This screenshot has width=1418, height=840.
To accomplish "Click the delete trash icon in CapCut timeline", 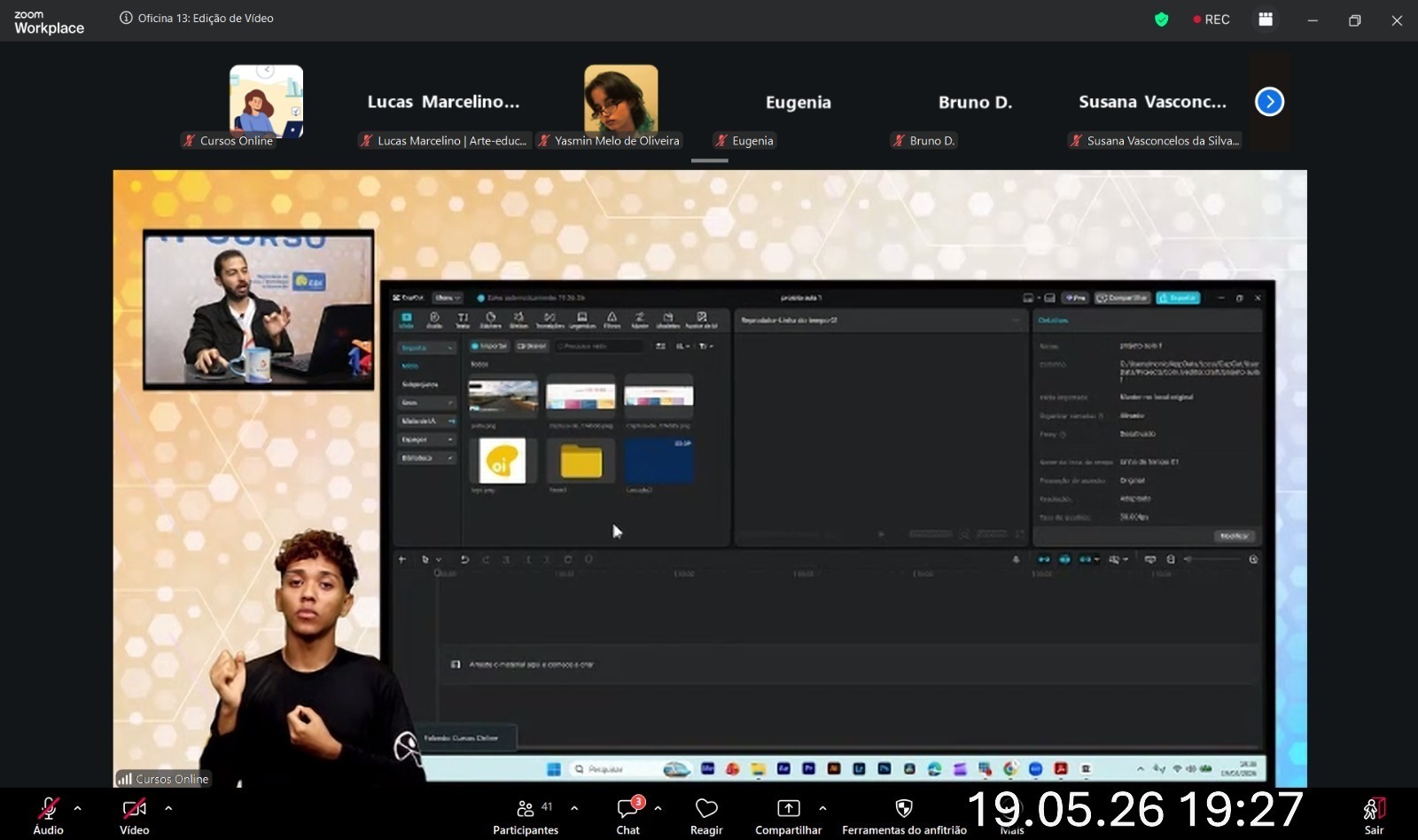I will pos(567,559).
